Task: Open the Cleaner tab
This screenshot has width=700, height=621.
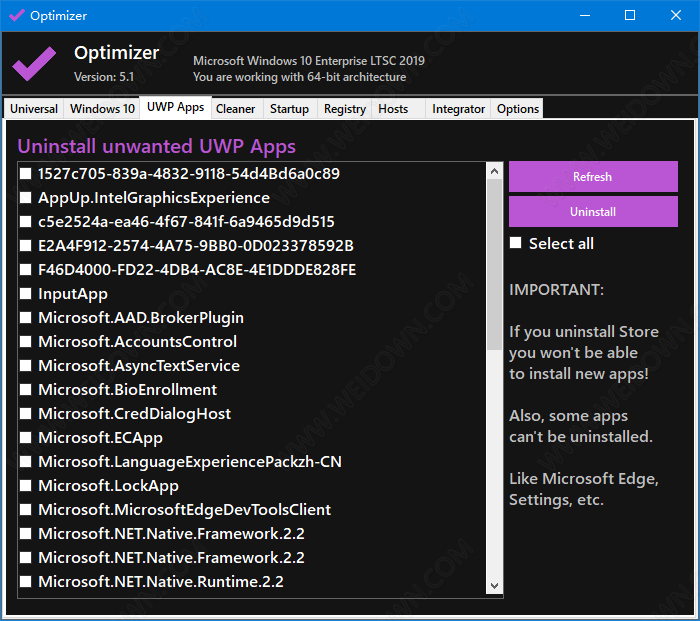Action: pyautogui.click(x=235, y=109)
